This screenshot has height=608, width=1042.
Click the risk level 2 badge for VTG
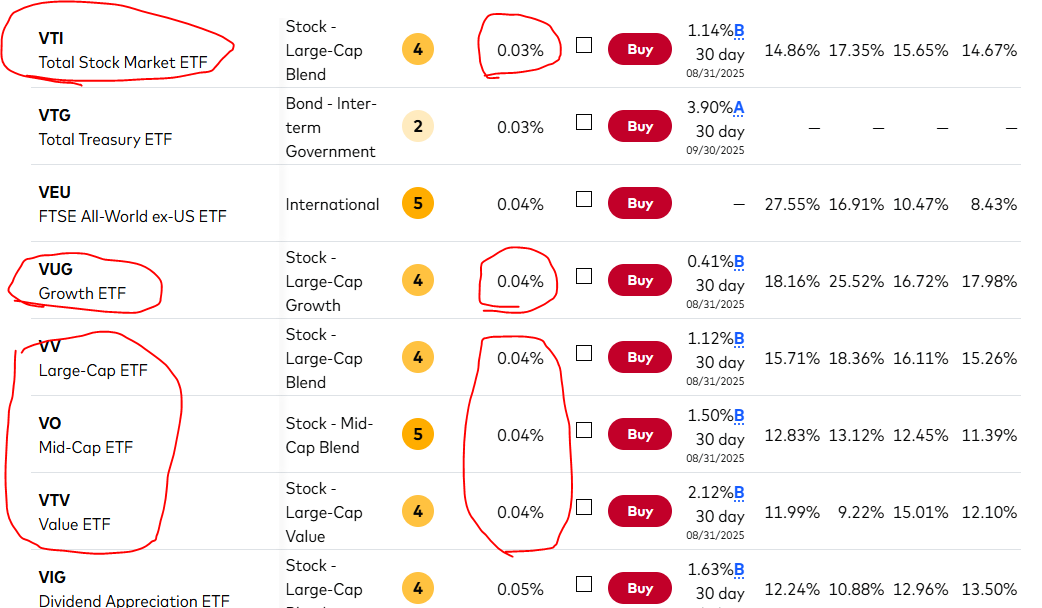coord(418,127)
